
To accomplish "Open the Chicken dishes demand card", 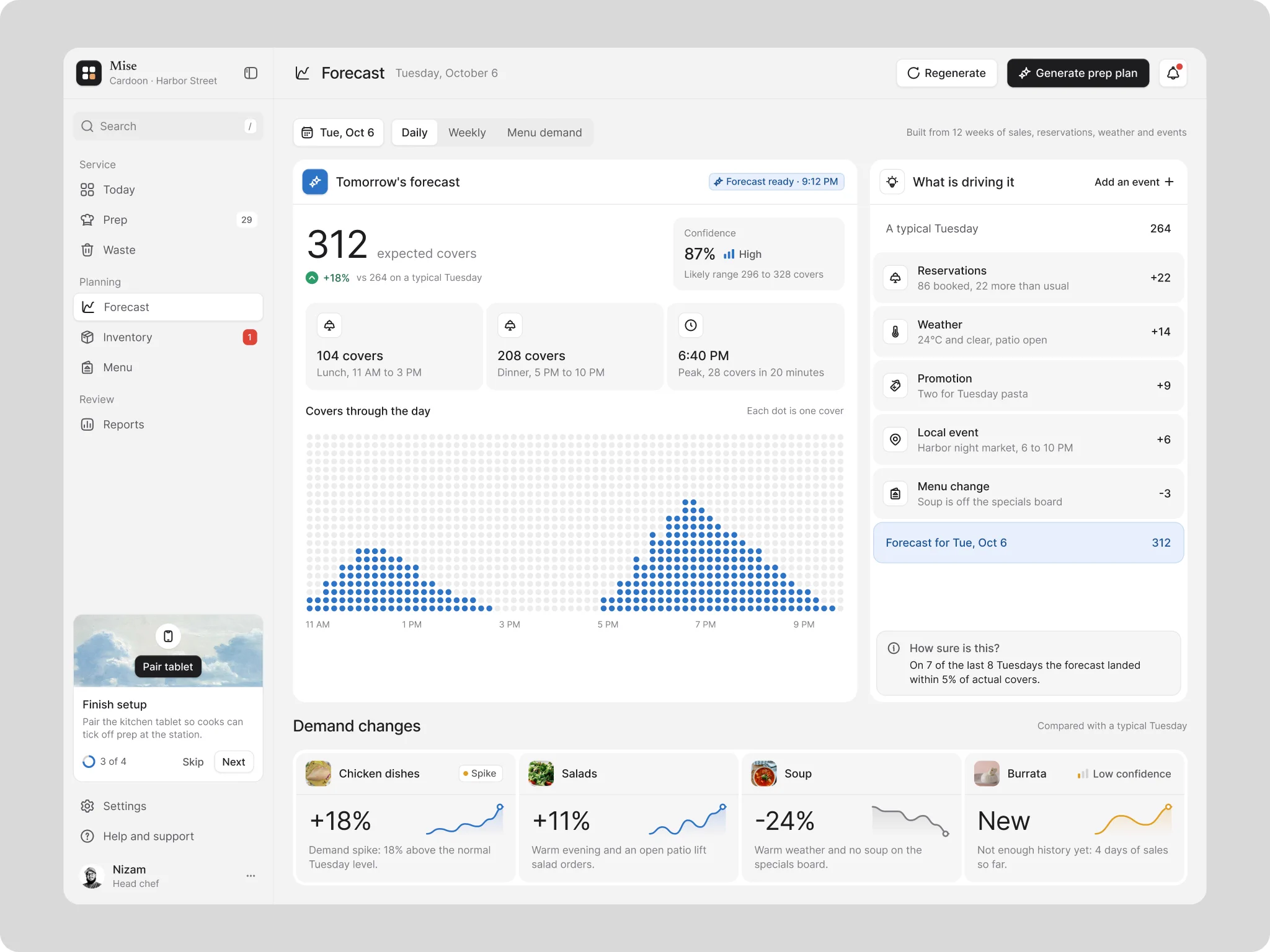I will click(x=406, y=816).
